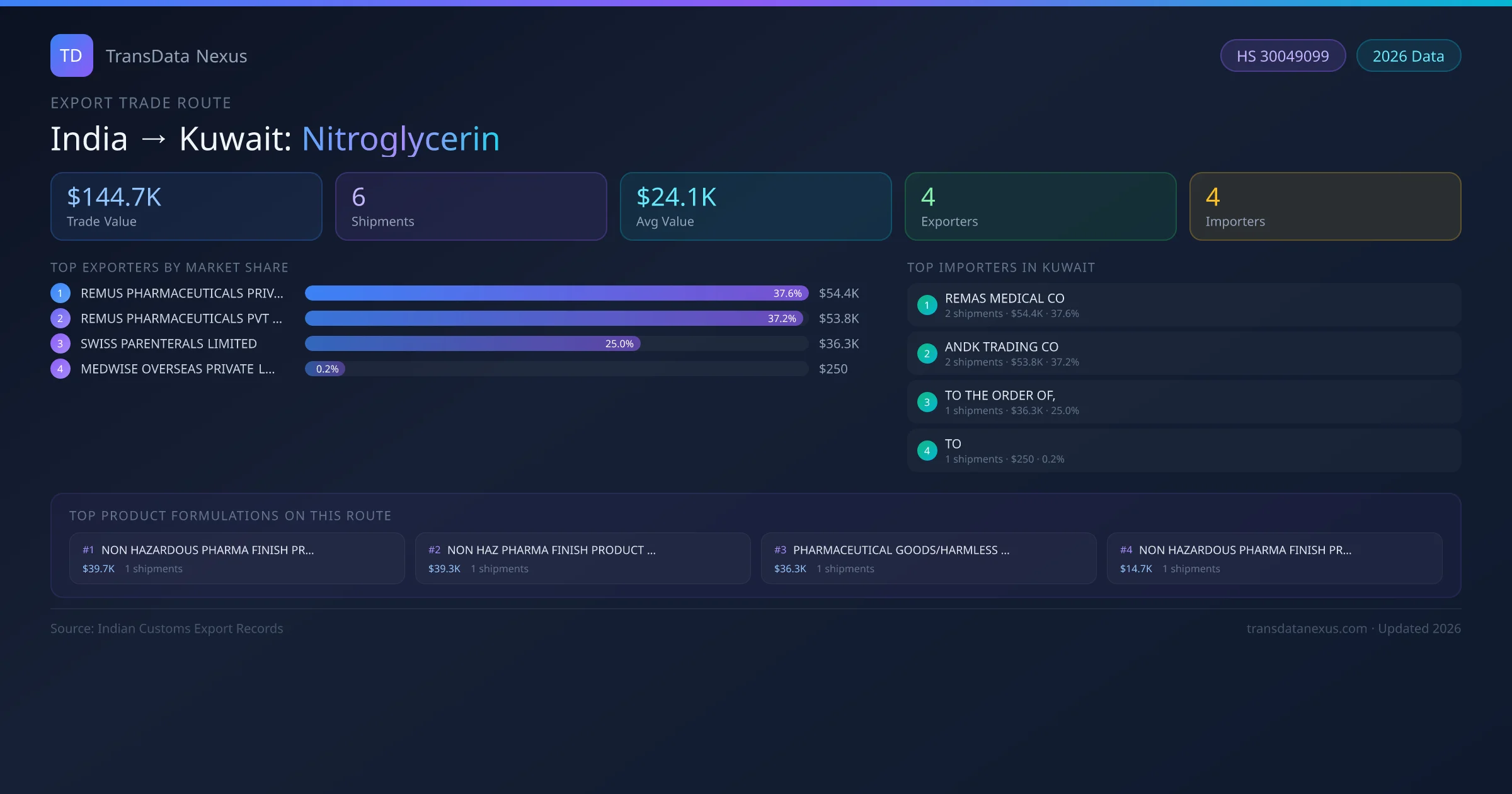
Task: Click green badge 1 for Remas Medical Co
Action: [x=927, y=305]
